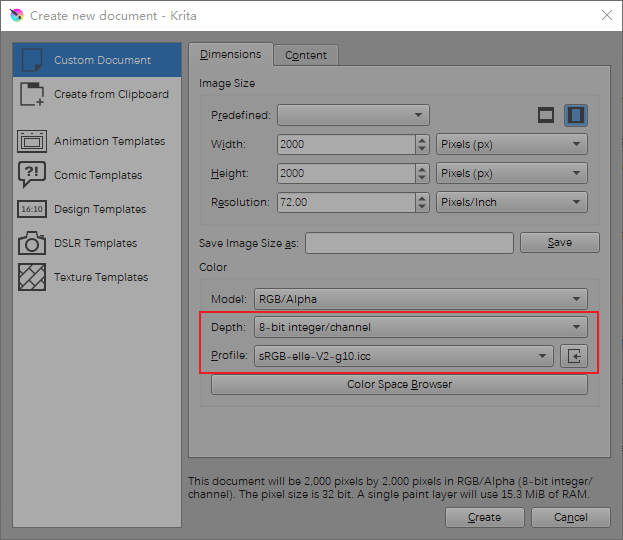Increase Width using the spinner up arrow
The image size is (623, 540).
tap(422, 139)
